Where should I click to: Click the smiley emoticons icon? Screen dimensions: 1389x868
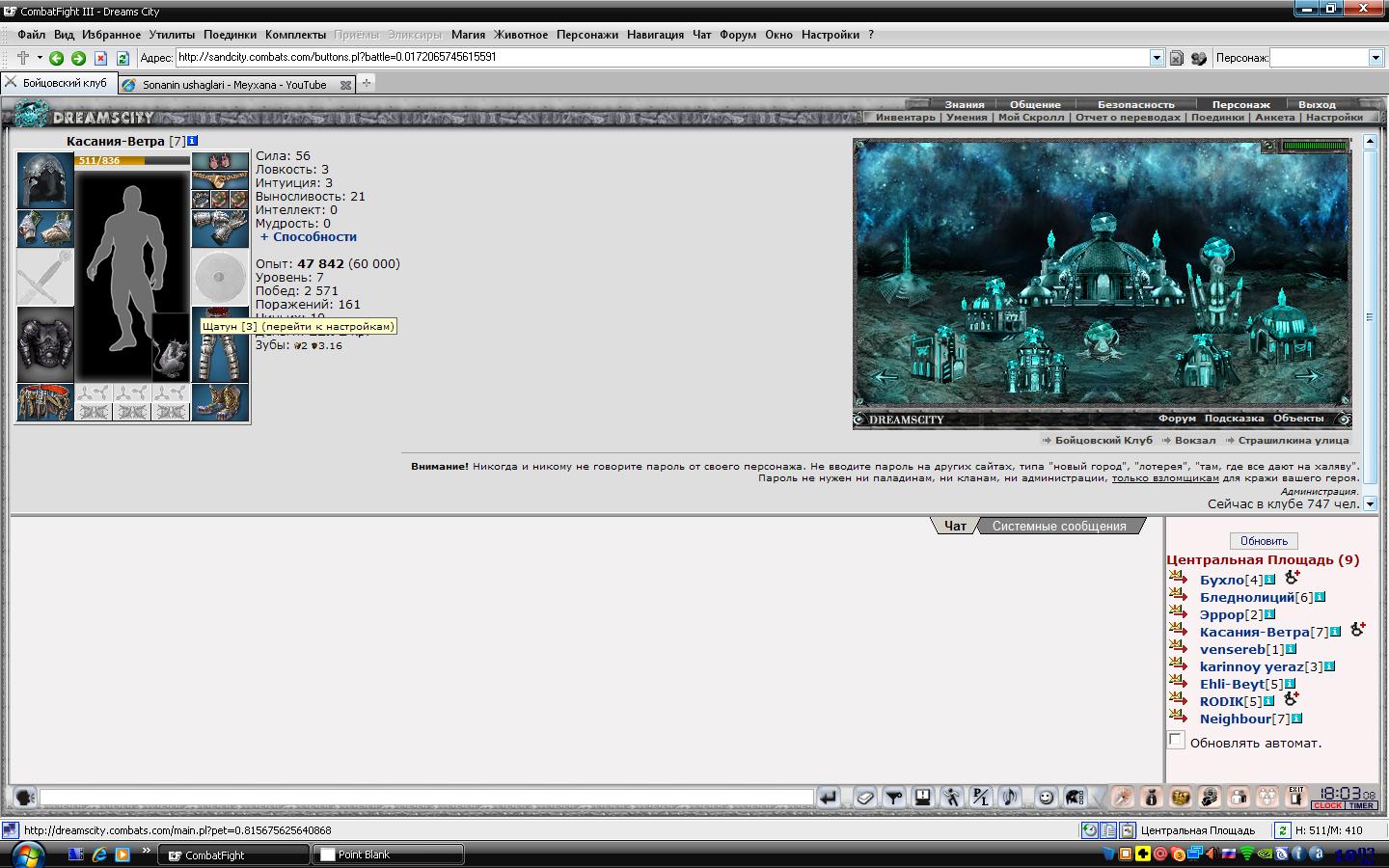pos(1045,797)
